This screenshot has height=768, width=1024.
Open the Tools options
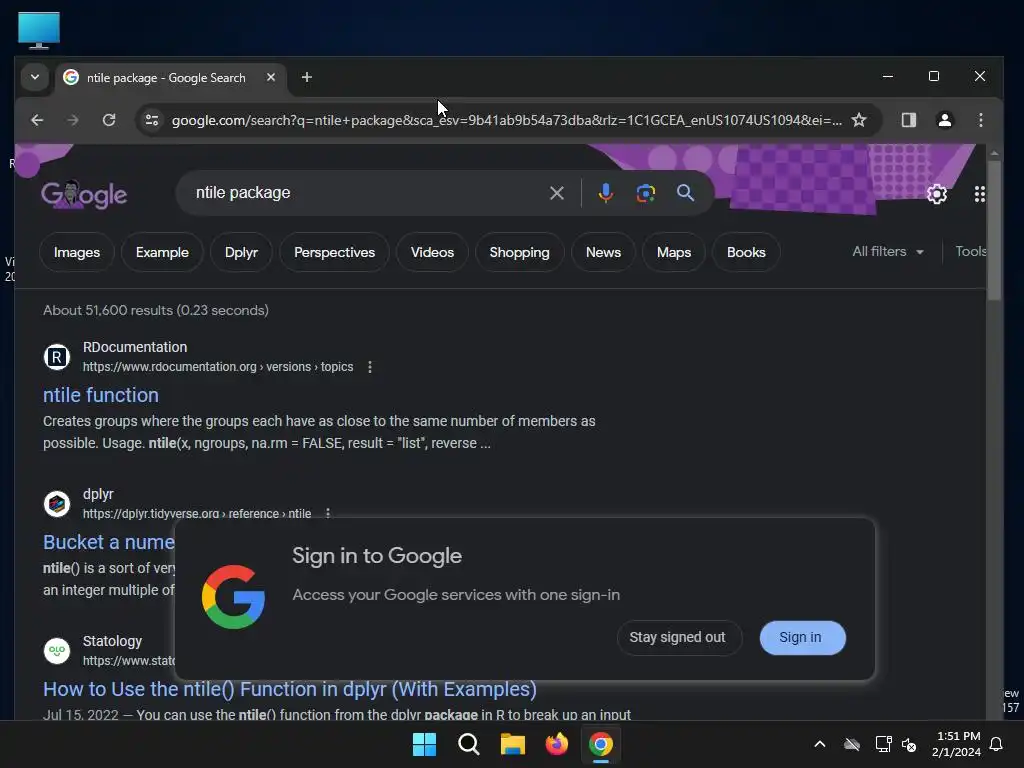point(970,251)
